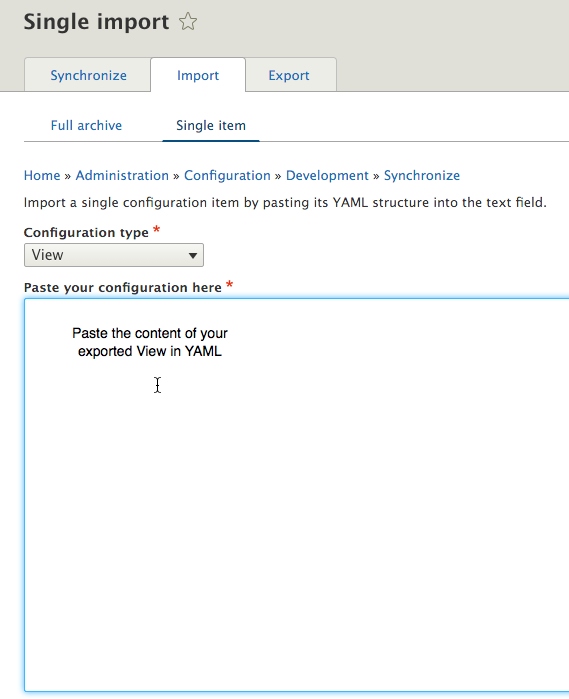Focus the Paste your configuration textarea
Viewport: 569px width, 699px height.
coord(297,495)
